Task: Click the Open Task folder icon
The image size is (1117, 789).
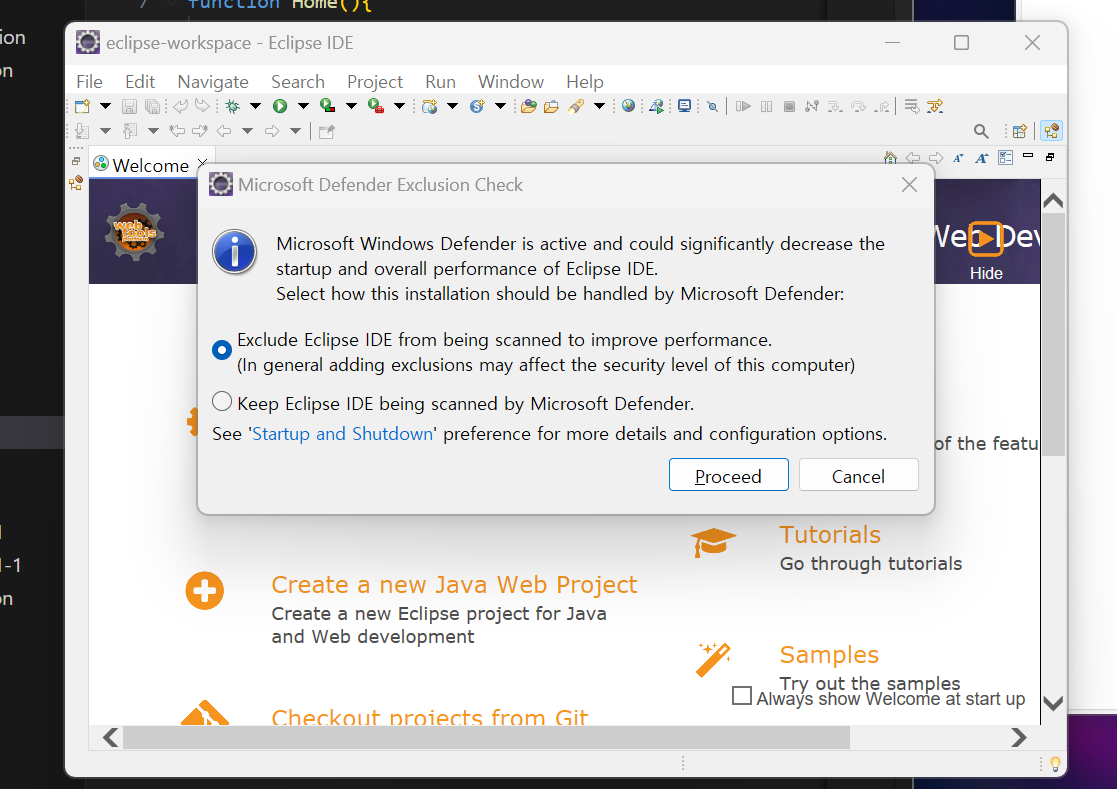Action: click(551, 107)
